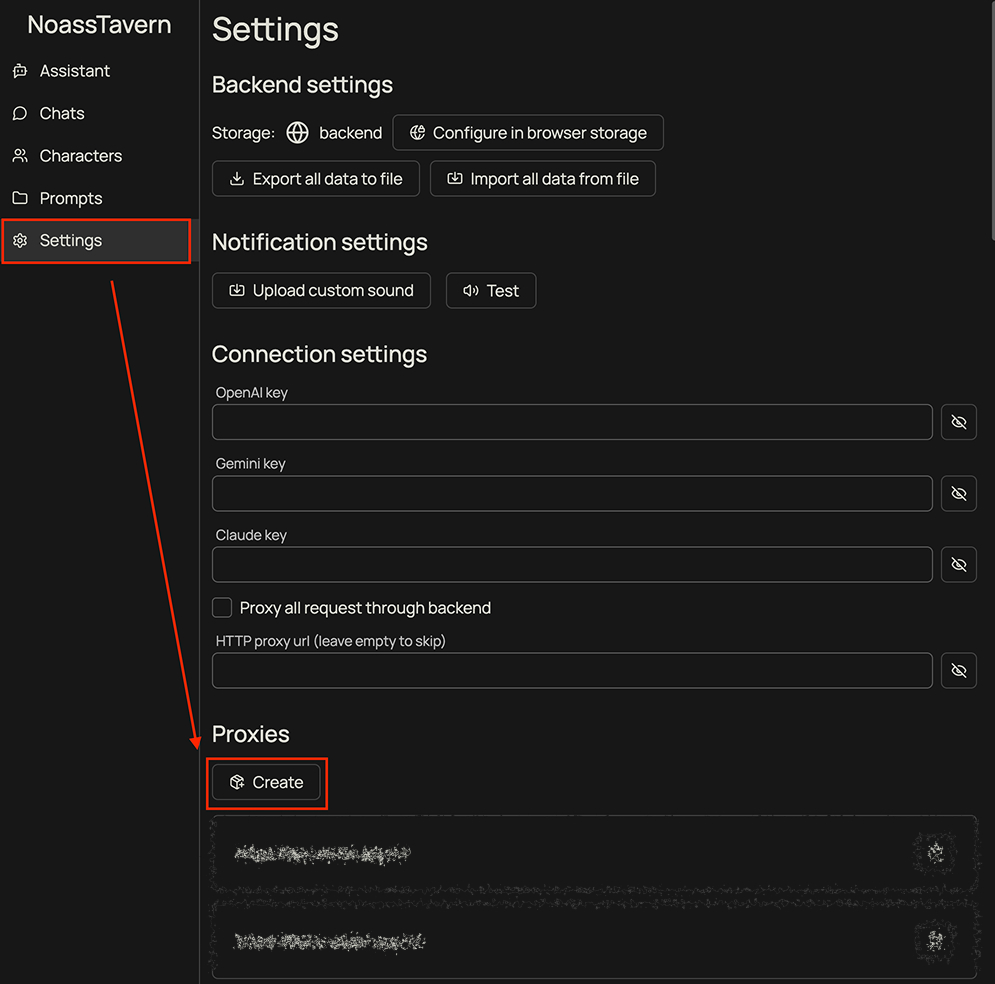Toggle HTTP proxy url visibility
This screenshot has height=984, width=995.
(958, 671)
